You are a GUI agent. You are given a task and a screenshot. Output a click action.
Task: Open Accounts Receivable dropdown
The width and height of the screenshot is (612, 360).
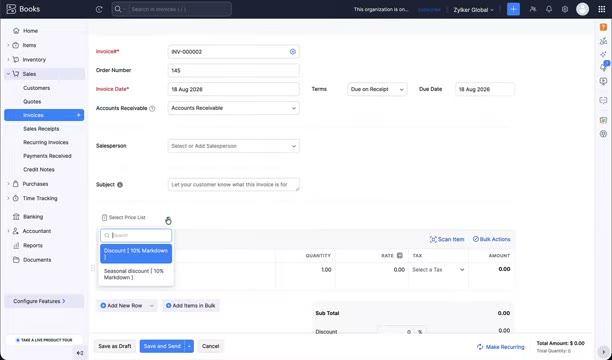[233, 108]
